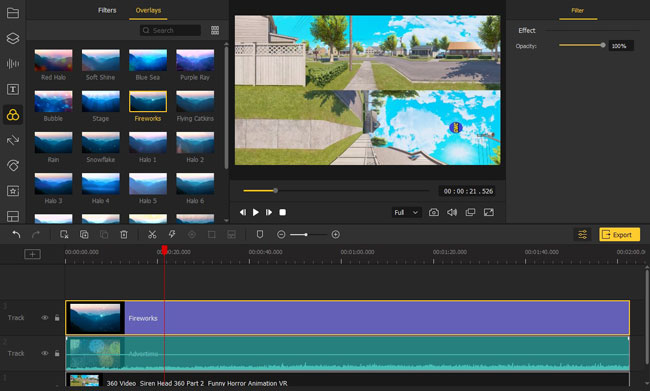
Task: Open the layers panel in sidebar
Action: click(13, 38)
